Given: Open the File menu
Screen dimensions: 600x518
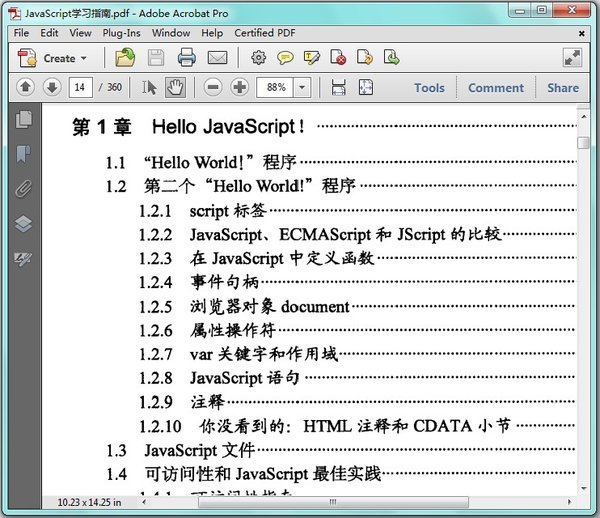Looking at the screenshot, I should click(21, 33).
